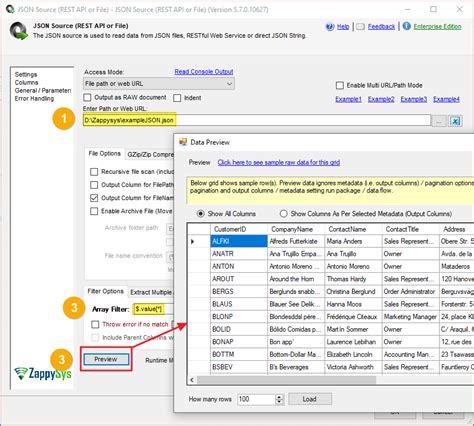Open the Columns section in left pane
This screenshot has height=426, width=474.
point(26,82)
